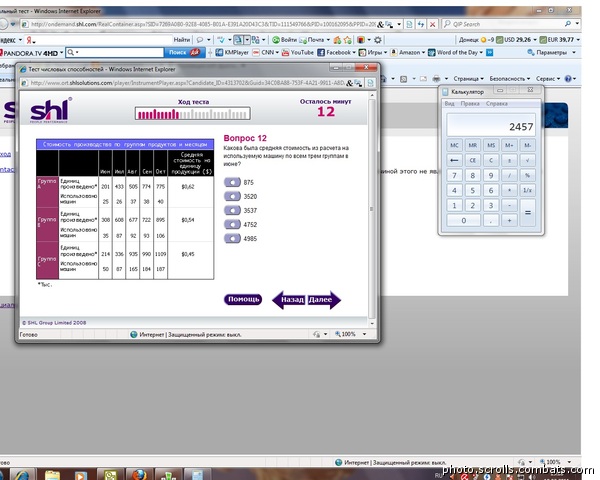Open Безопасность menu in main browser

coord(510,79)
